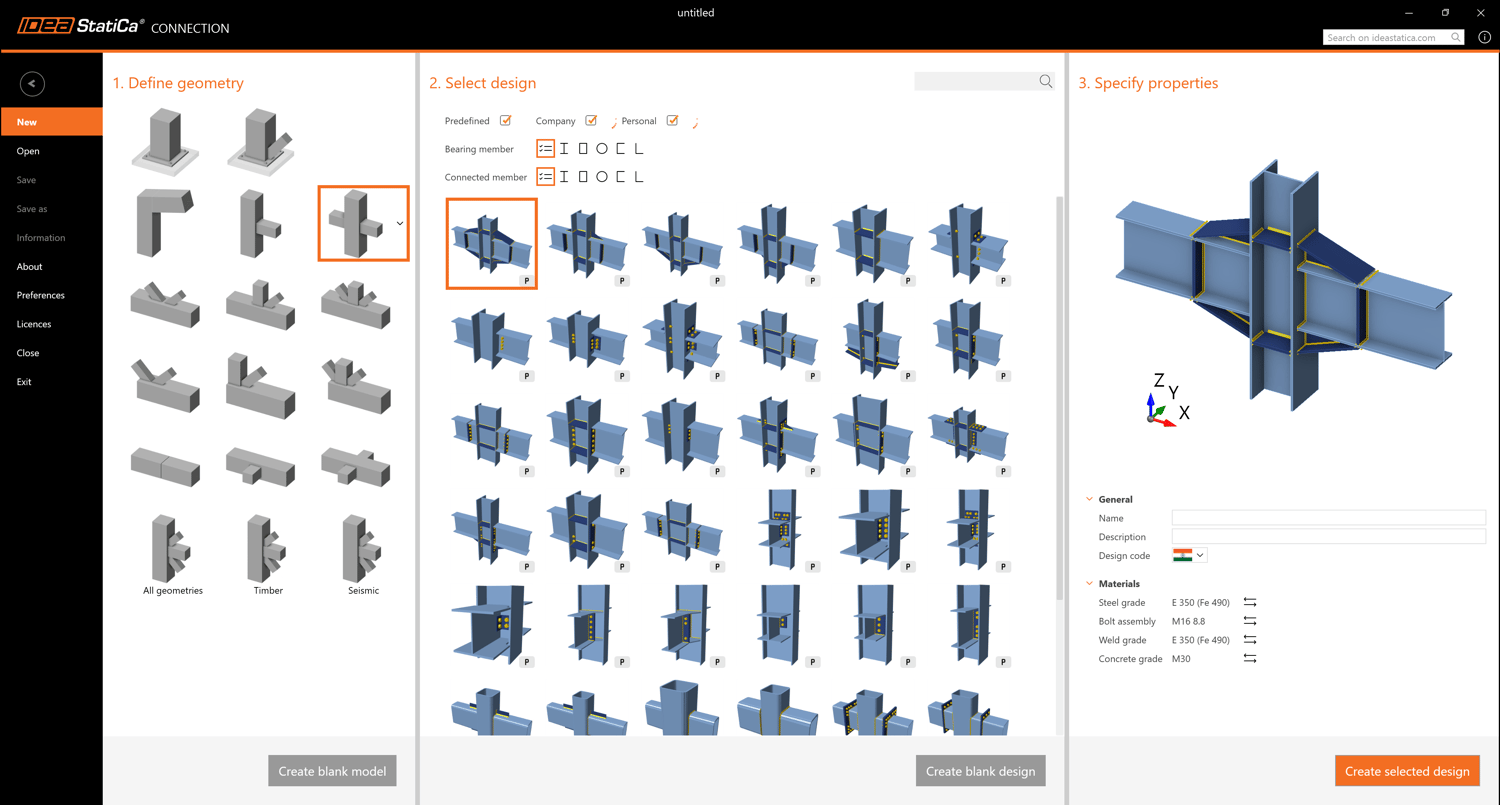
Task: Select last design thumbnail in first row
Action: (968, 243)
